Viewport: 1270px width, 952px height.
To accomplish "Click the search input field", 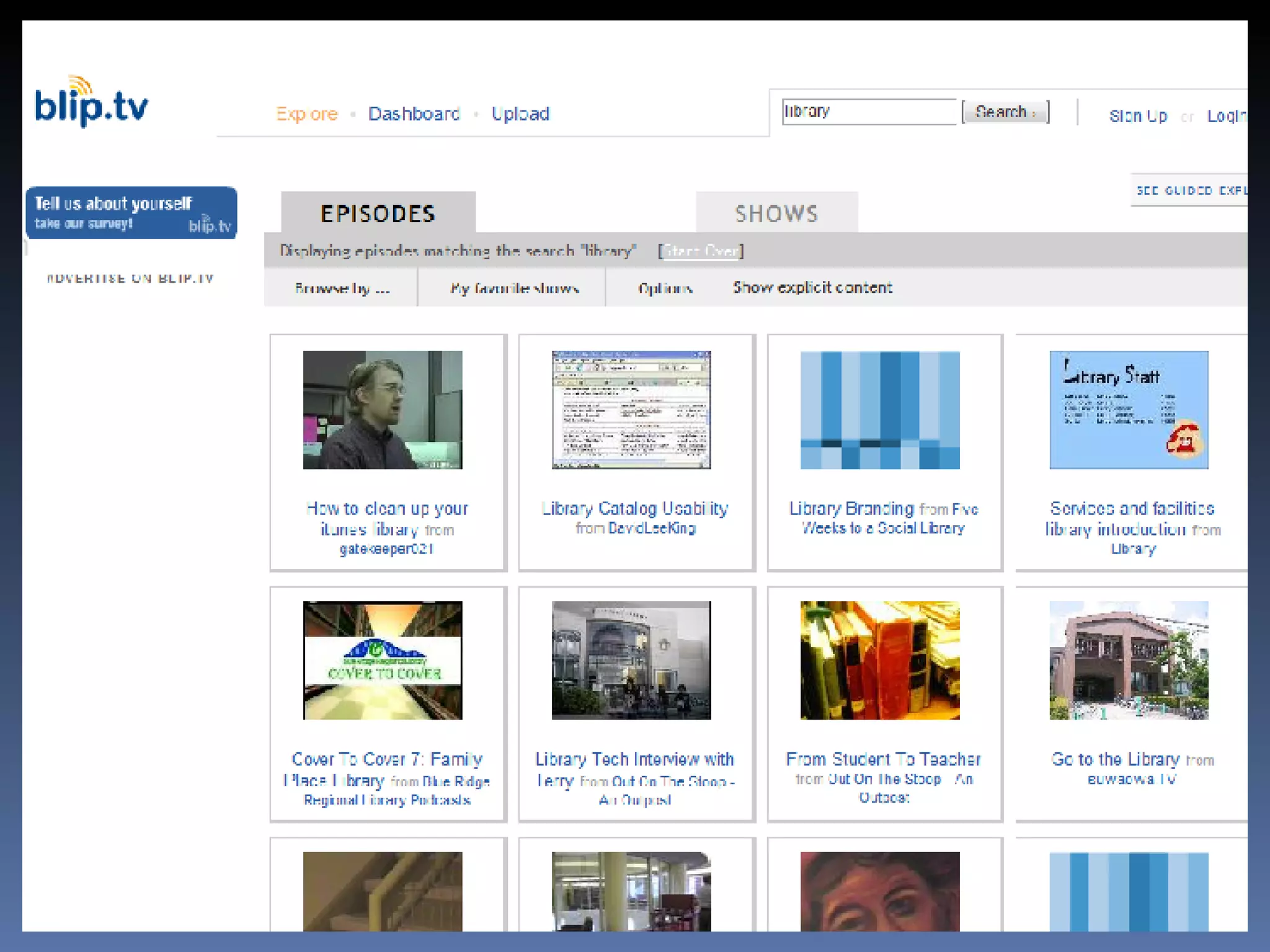I will pyautogui.click(x=868, y=112).
